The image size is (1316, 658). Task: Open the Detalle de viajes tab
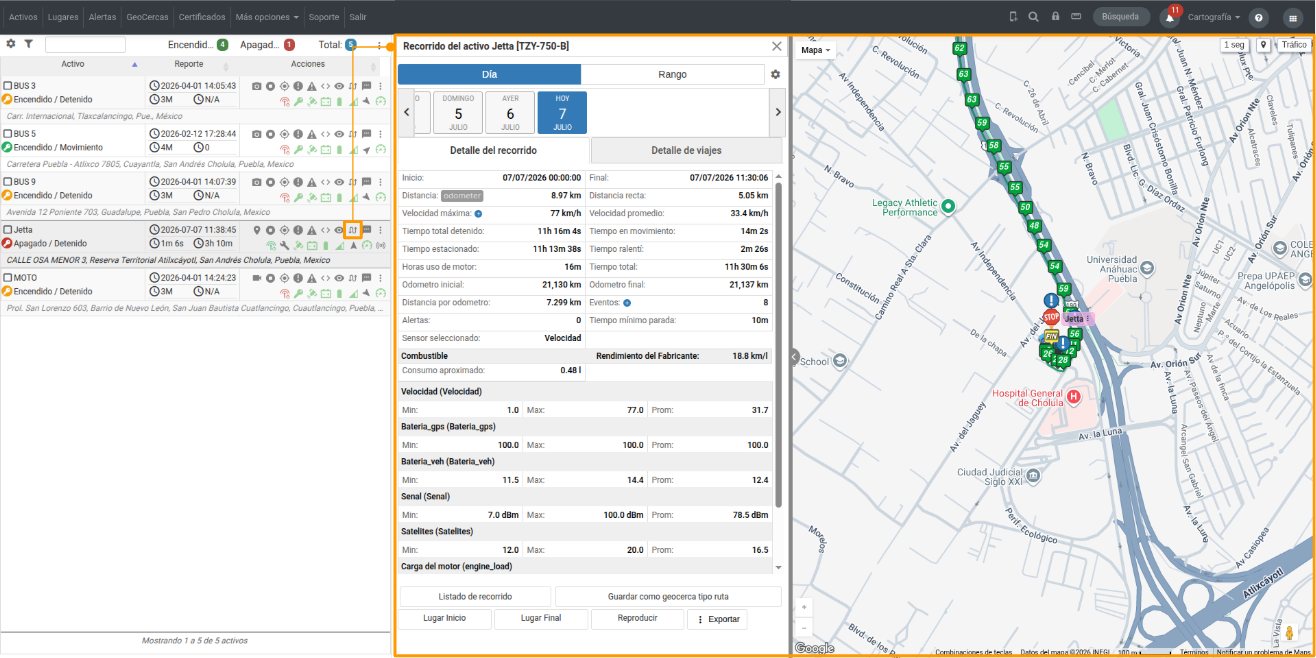tap(686, 150)
